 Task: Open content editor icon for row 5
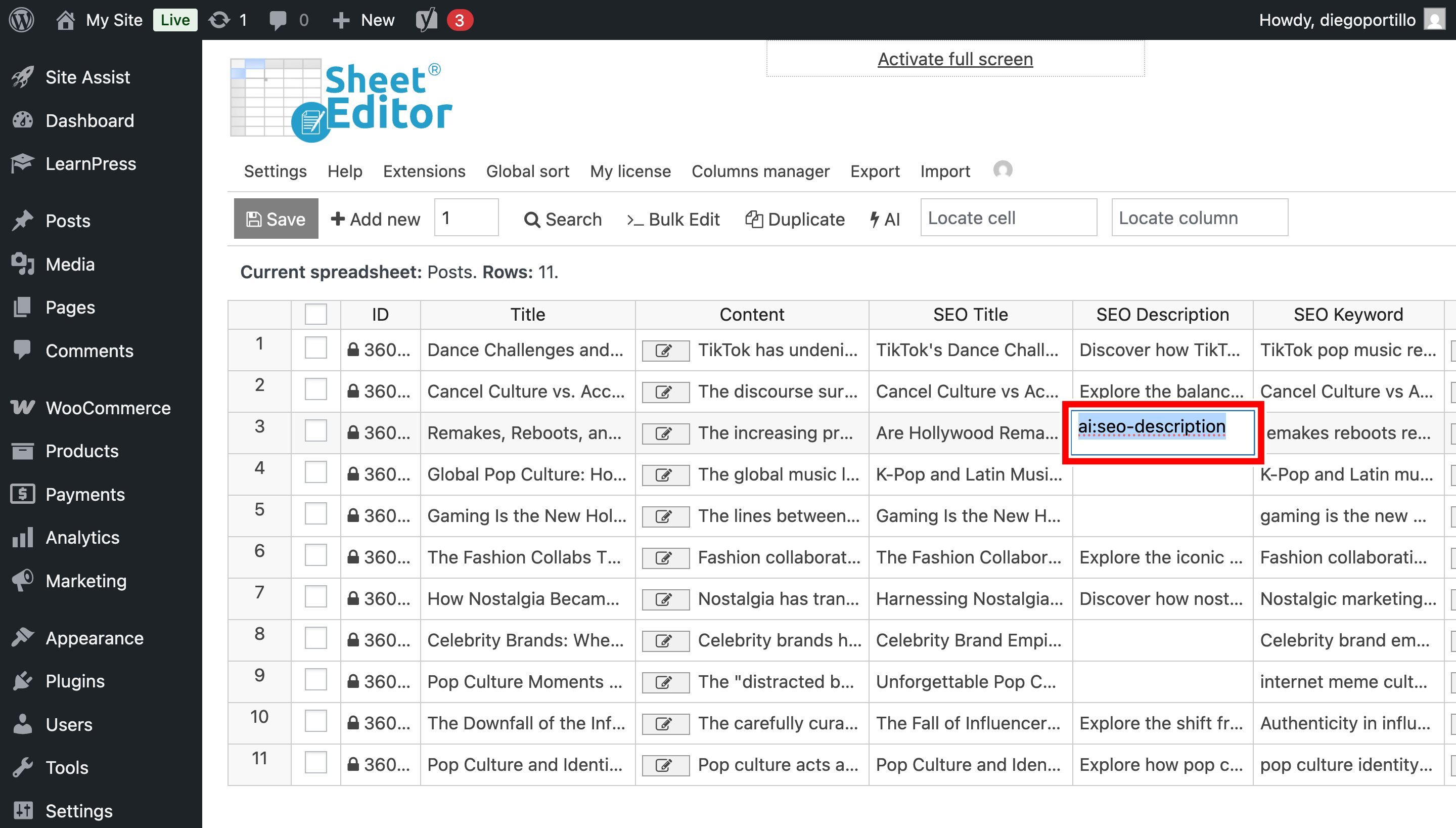(x=665, y=516)
